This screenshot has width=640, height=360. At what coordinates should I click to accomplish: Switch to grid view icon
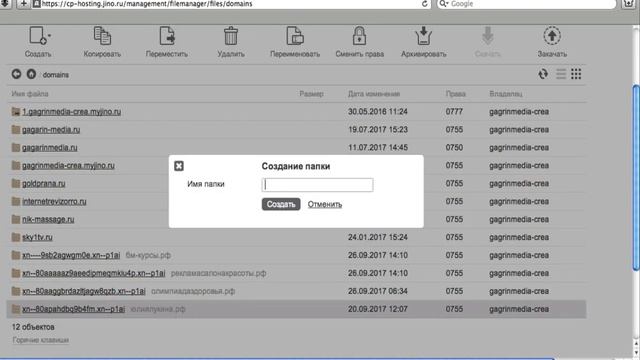pyautogui.click(x=576, y=74)
